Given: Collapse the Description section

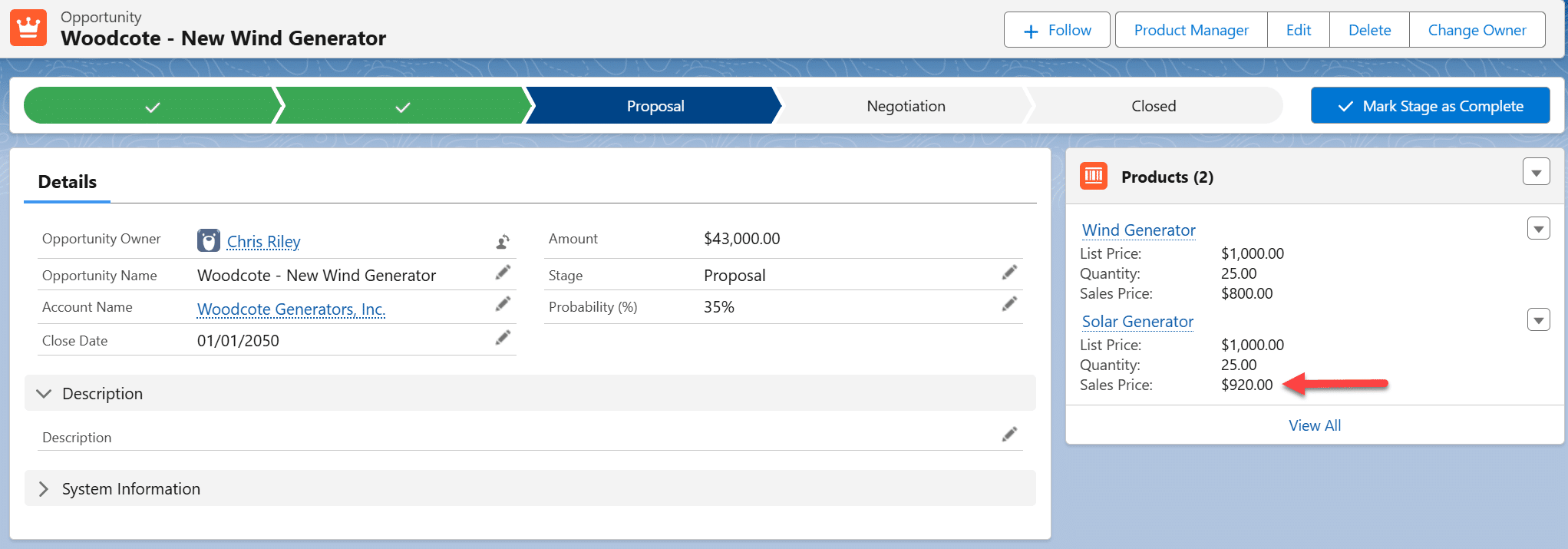Looking at the screenshot, I should [x=44, y=393].
